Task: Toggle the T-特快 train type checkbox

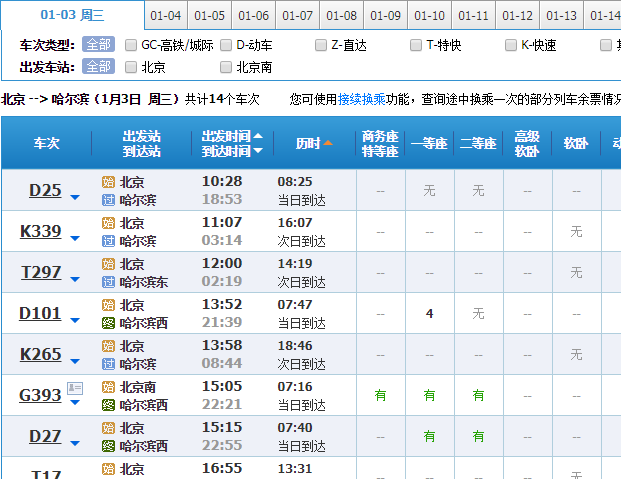Action: pyautogui.click(x=416, y=45)
